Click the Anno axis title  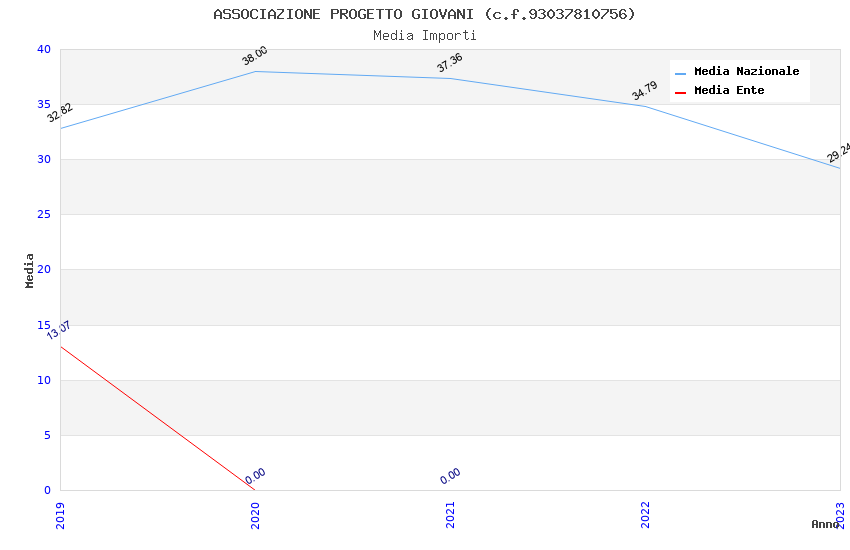click(825, 524)
